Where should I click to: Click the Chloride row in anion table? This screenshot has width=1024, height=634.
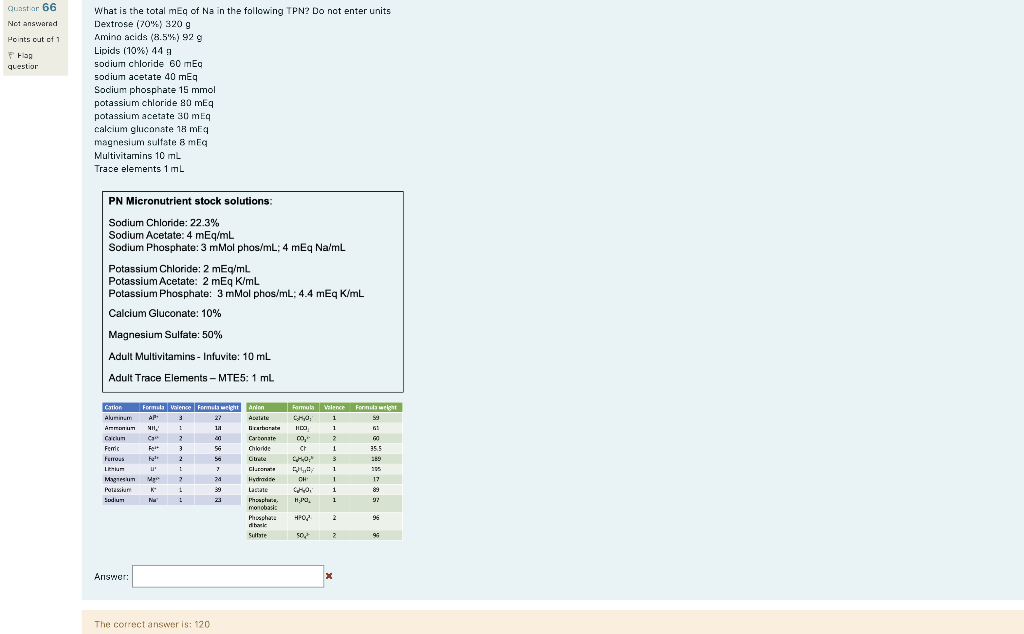pyautogui.click(x=325, y=449)
